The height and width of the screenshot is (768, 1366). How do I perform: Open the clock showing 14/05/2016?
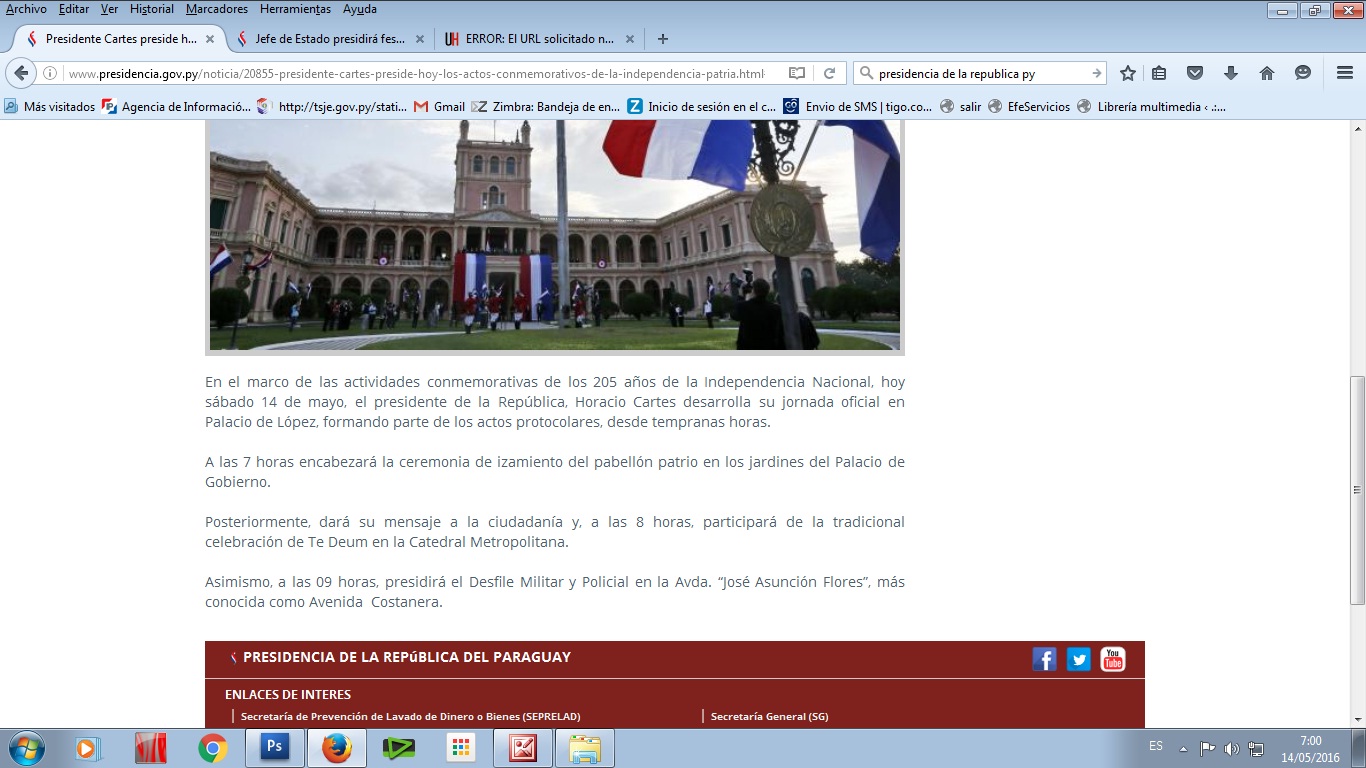(x=1311, y=749)
